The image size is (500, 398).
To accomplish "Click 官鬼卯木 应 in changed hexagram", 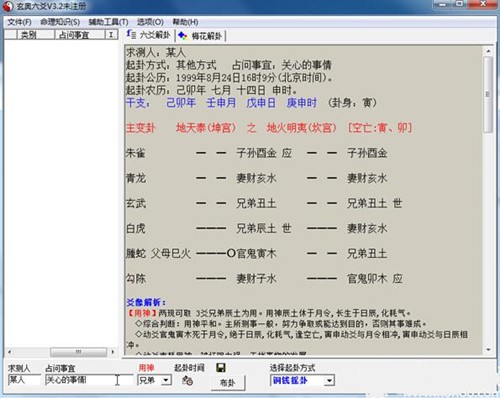I will [375, 279].
